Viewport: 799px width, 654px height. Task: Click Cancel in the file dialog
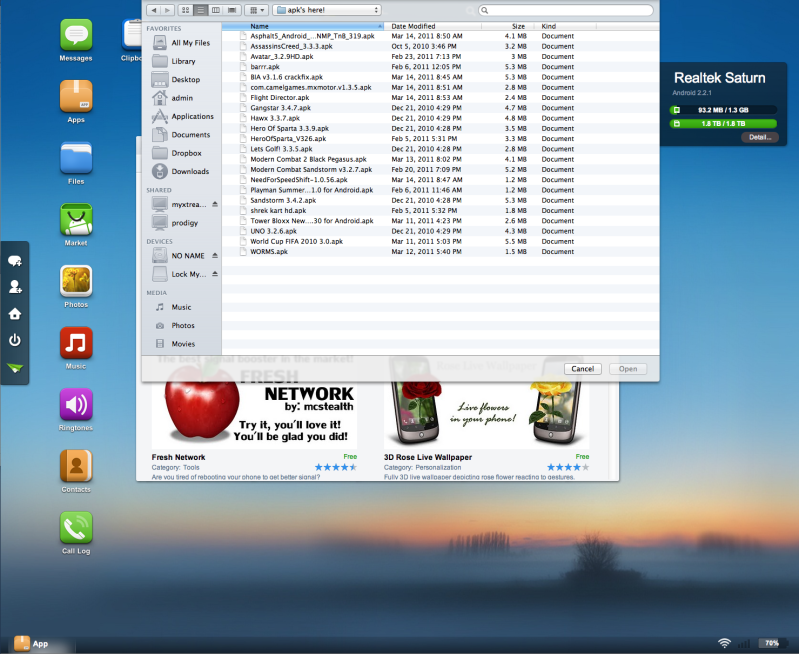tap(582, 369)
